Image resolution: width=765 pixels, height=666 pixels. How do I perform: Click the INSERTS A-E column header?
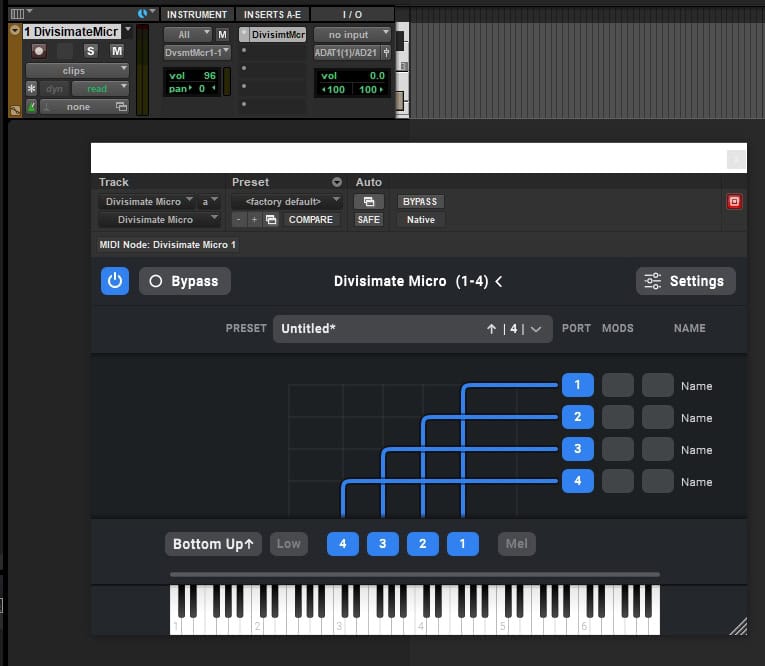click(272, 15)
